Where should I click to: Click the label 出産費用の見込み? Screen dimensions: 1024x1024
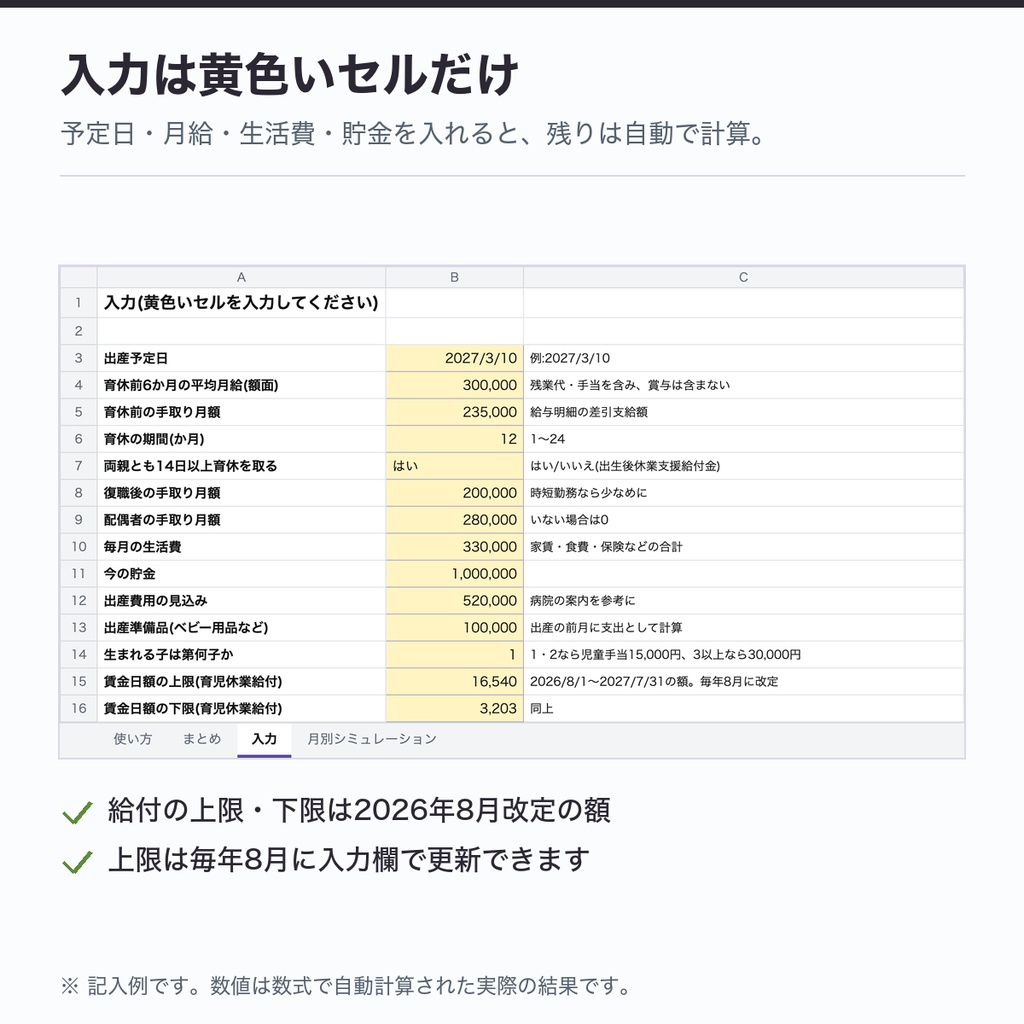click(155, 600)
